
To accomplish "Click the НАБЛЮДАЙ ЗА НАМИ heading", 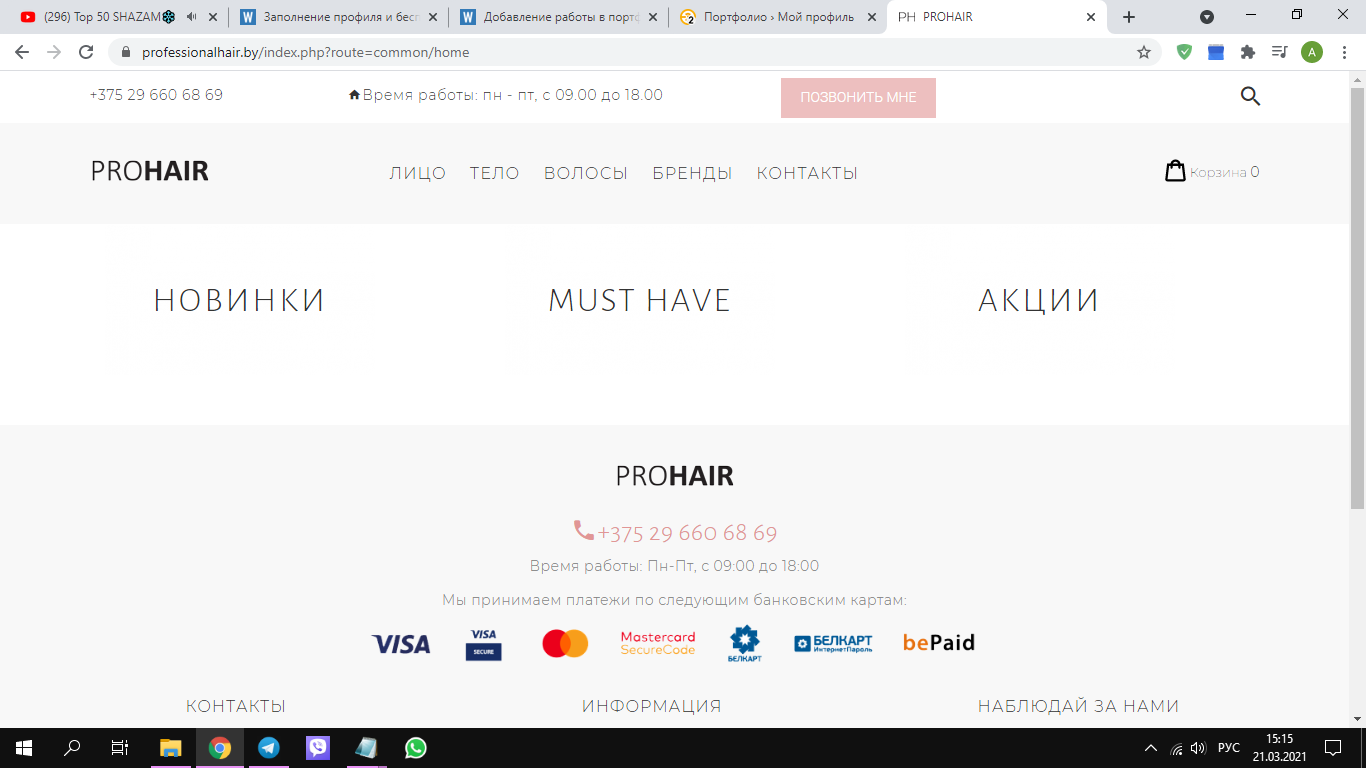I will (1079, 706).
